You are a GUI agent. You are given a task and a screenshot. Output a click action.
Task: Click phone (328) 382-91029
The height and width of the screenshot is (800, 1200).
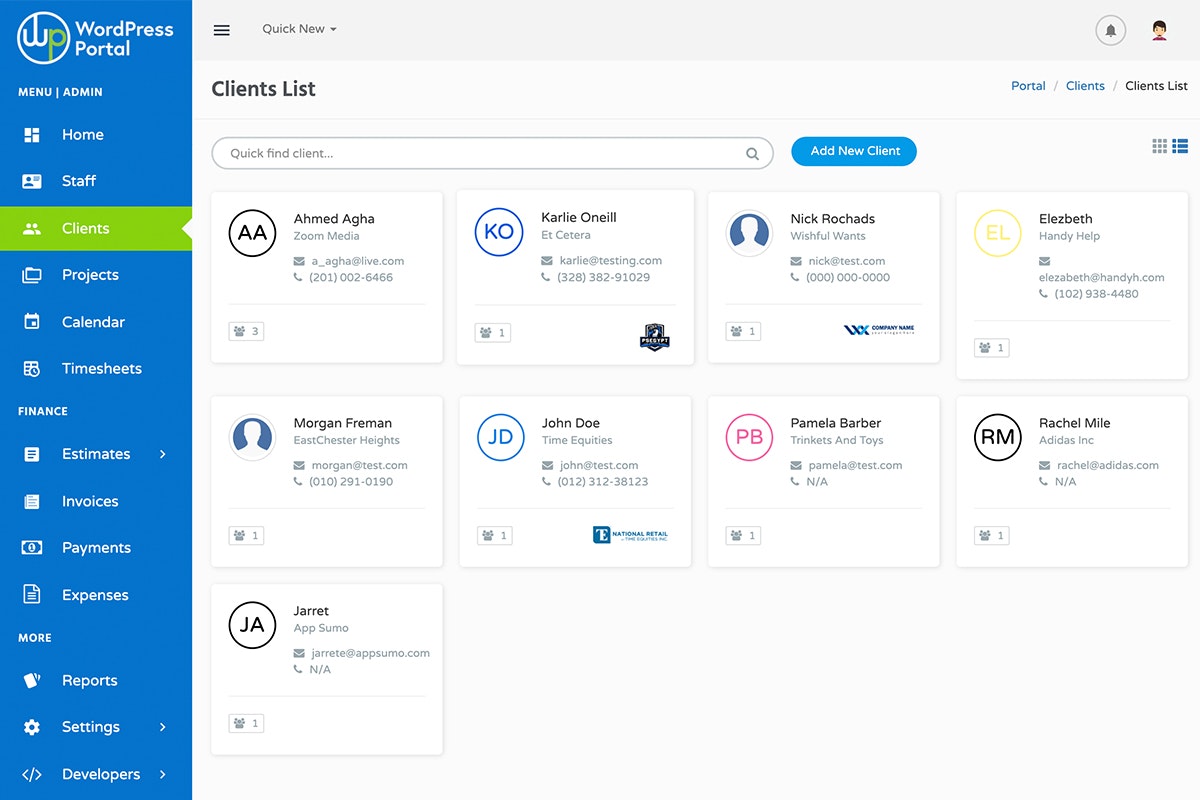(604, 277)
